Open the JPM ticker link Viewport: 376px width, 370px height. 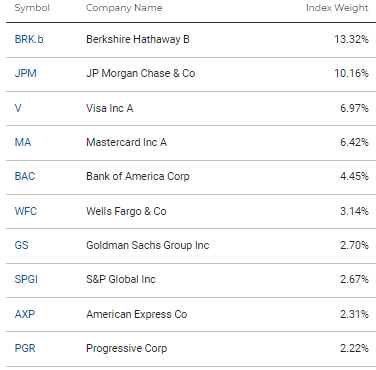point(26,73)
